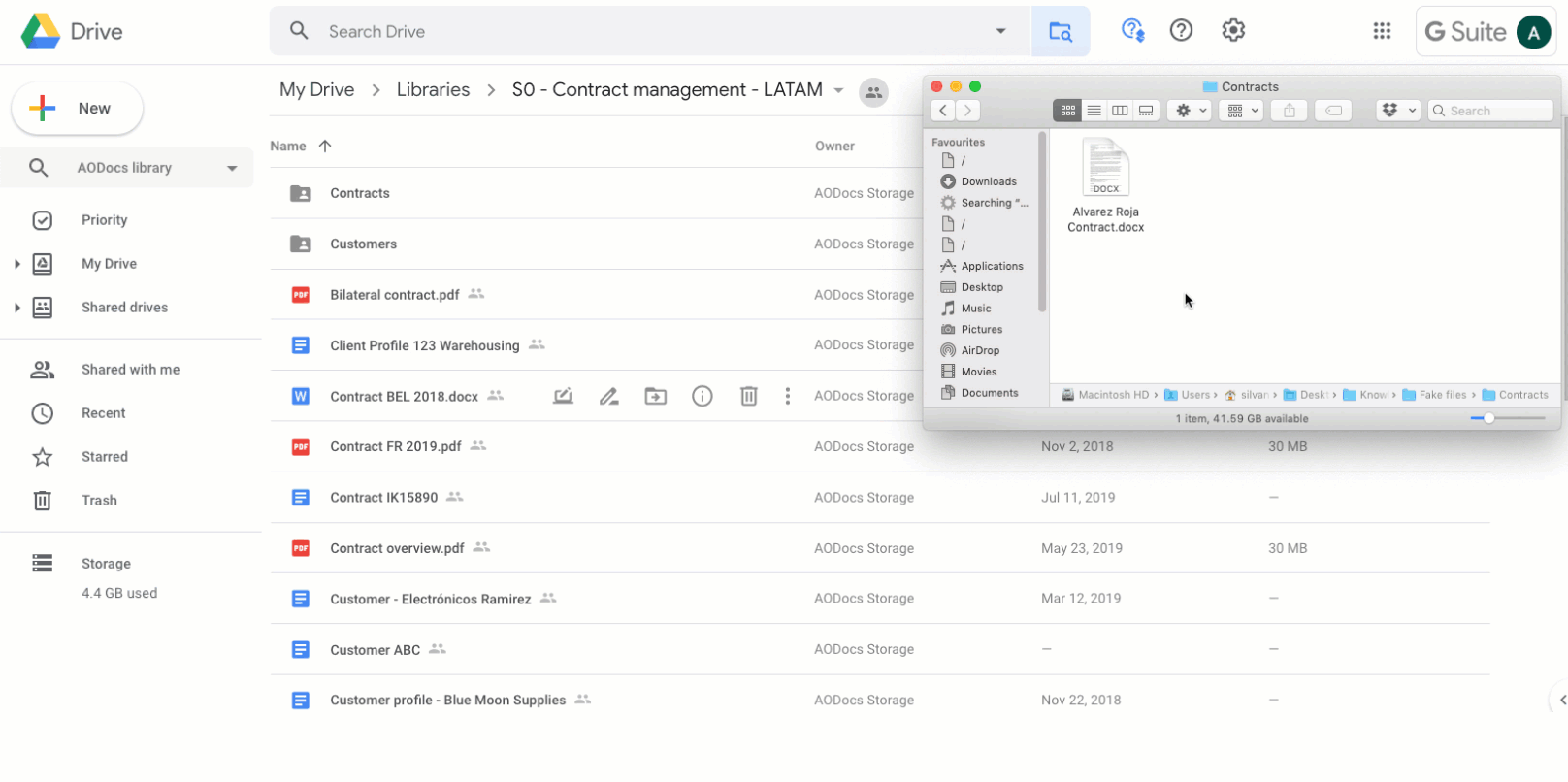
Task: Open Shared with me in sidebar
Action: click(130, 370)
